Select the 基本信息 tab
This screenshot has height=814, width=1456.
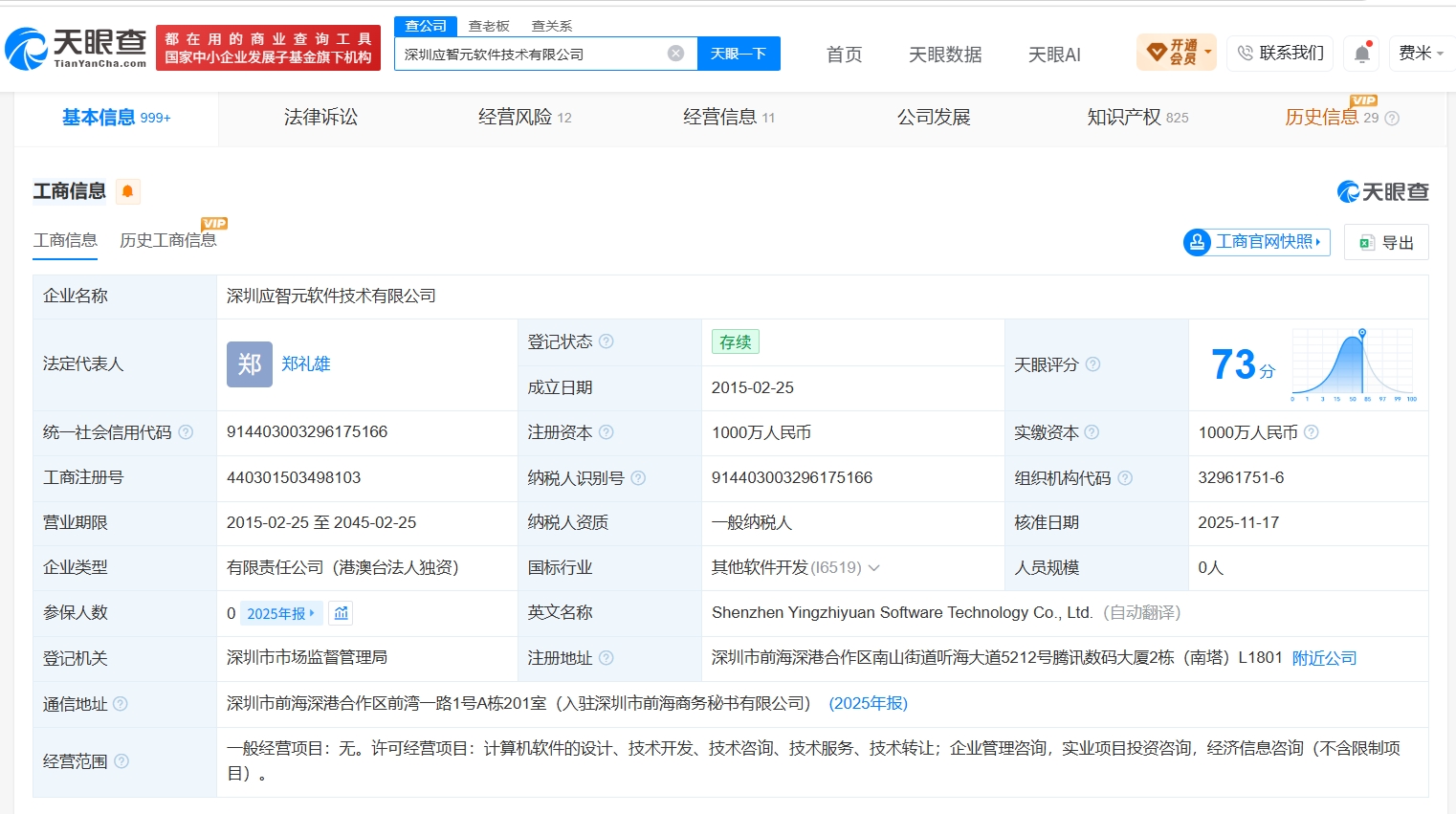coord(117,118)
